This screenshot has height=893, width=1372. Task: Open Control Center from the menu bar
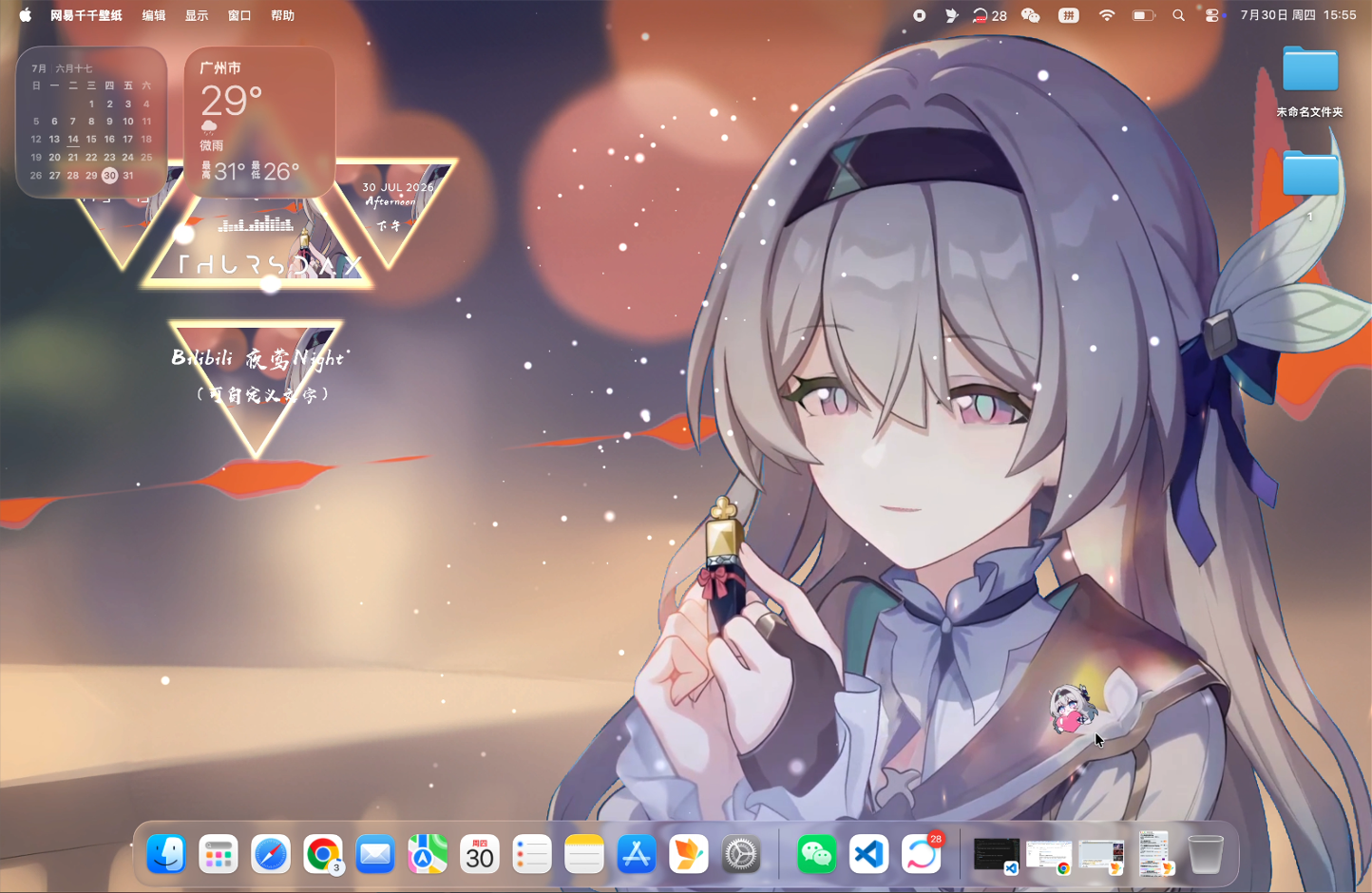(x=1212, y=15)
